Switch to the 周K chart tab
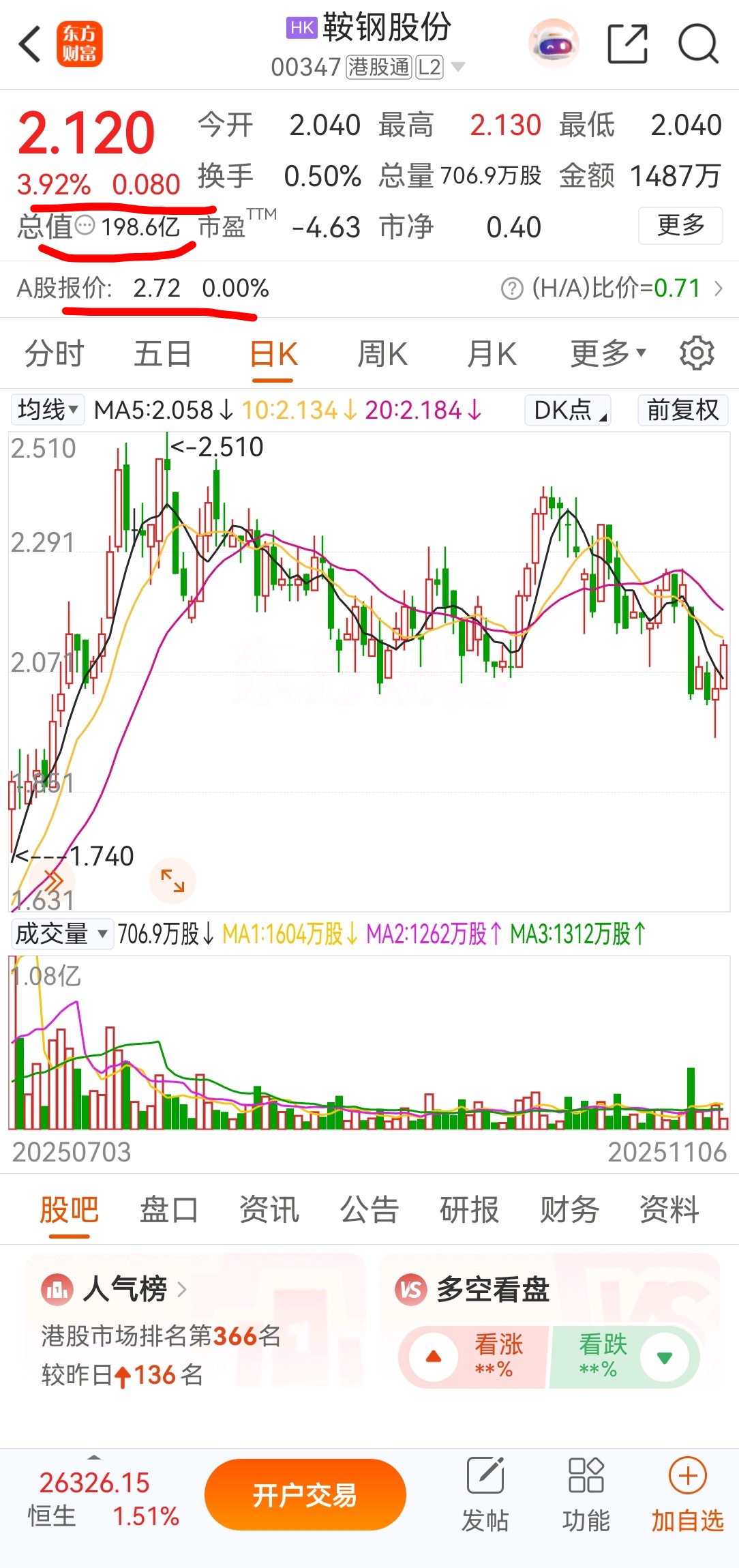Image resolution: width=739 pixels, height=1568 pixels. click(x=382, y=355)
